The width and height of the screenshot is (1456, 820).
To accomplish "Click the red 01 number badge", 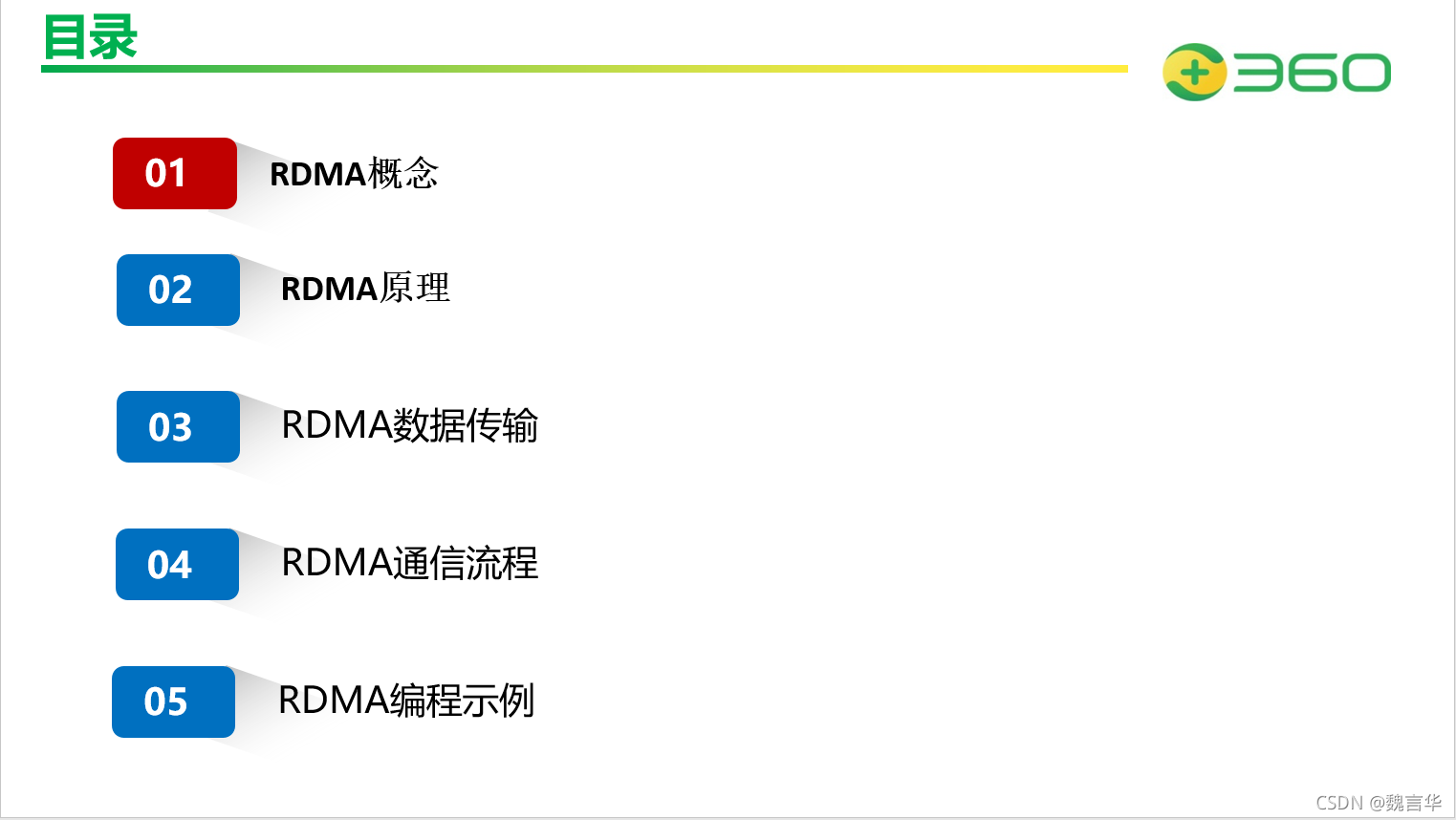I will coord(175,173).
